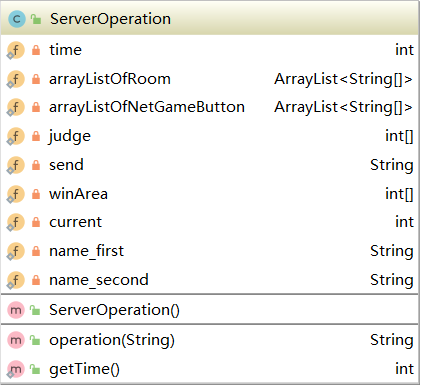
Task: Click the public icon in the class header
Action: tap(36, 19)
